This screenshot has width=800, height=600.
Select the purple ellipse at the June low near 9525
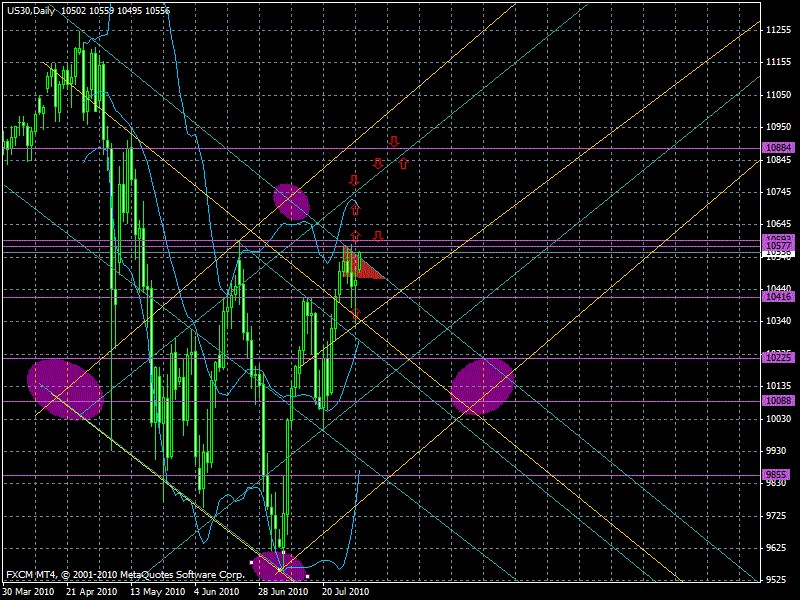pos(279,567)
